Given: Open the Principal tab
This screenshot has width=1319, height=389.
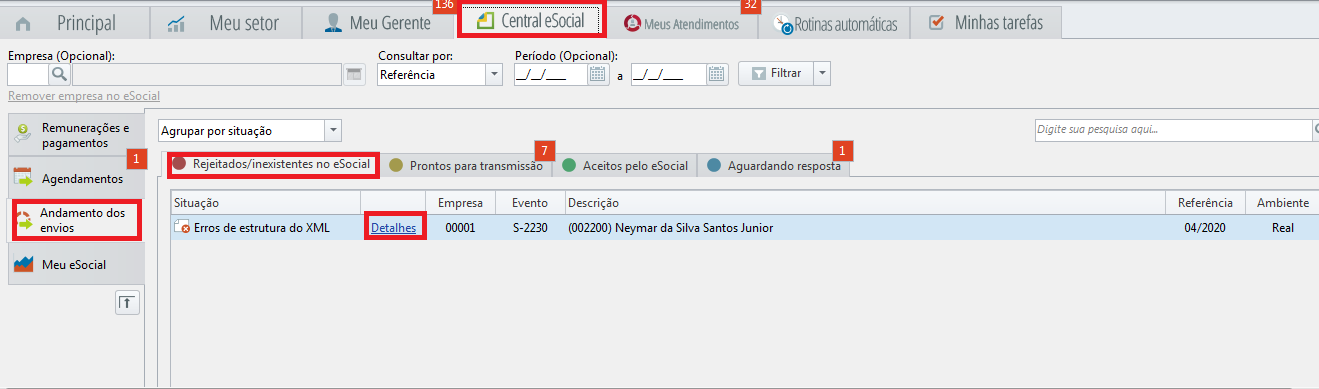Looking at the screenshot, I should click(x=74, y=22).
